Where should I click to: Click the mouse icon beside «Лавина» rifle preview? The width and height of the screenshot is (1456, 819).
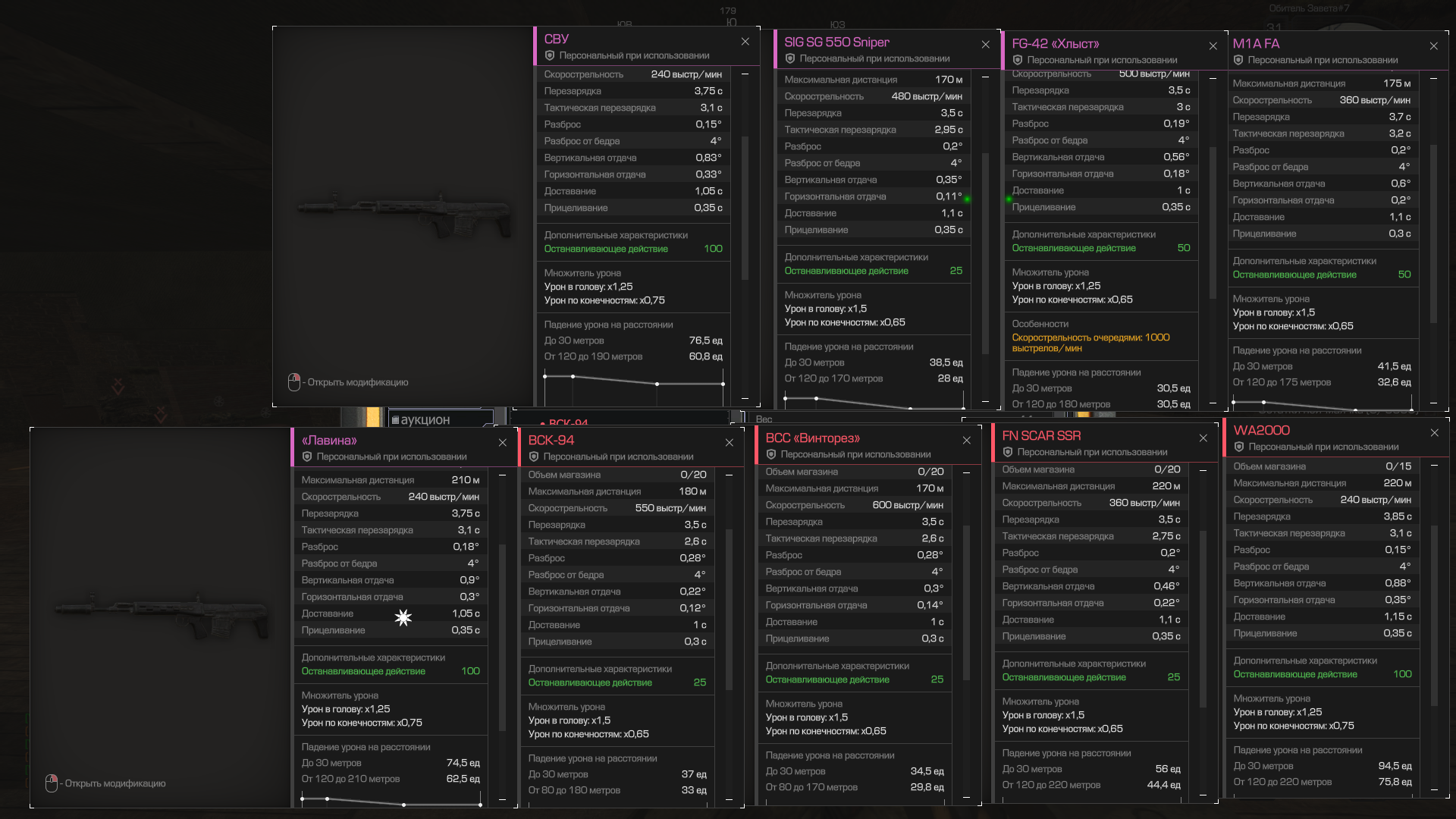point(52,783)
